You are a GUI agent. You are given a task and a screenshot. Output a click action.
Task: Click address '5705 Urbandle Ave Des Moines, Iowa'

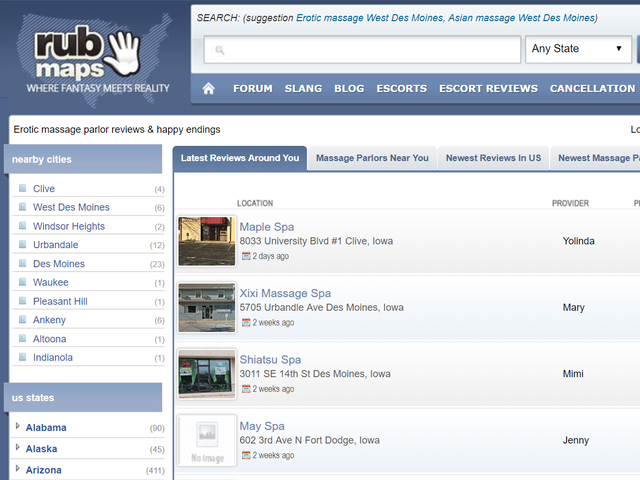click(x=321, y=307)
